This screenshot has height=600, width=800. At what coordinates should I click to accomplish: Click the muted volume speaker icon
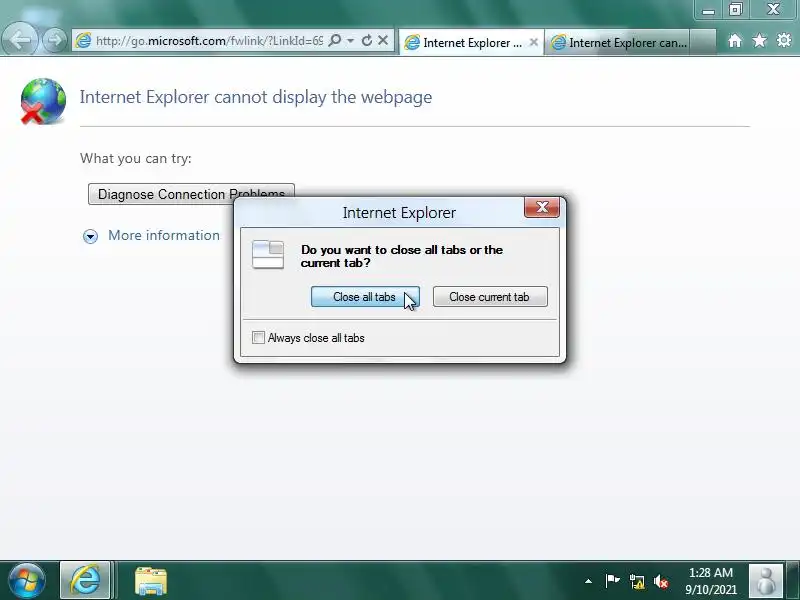tap(661, 581)
